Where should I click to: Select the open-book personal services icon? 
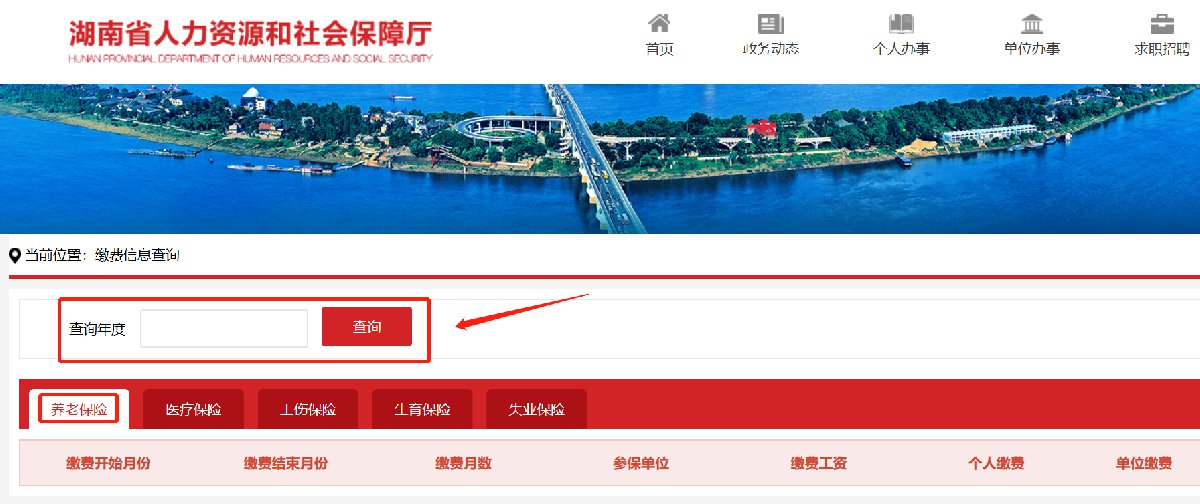[901, 23]
